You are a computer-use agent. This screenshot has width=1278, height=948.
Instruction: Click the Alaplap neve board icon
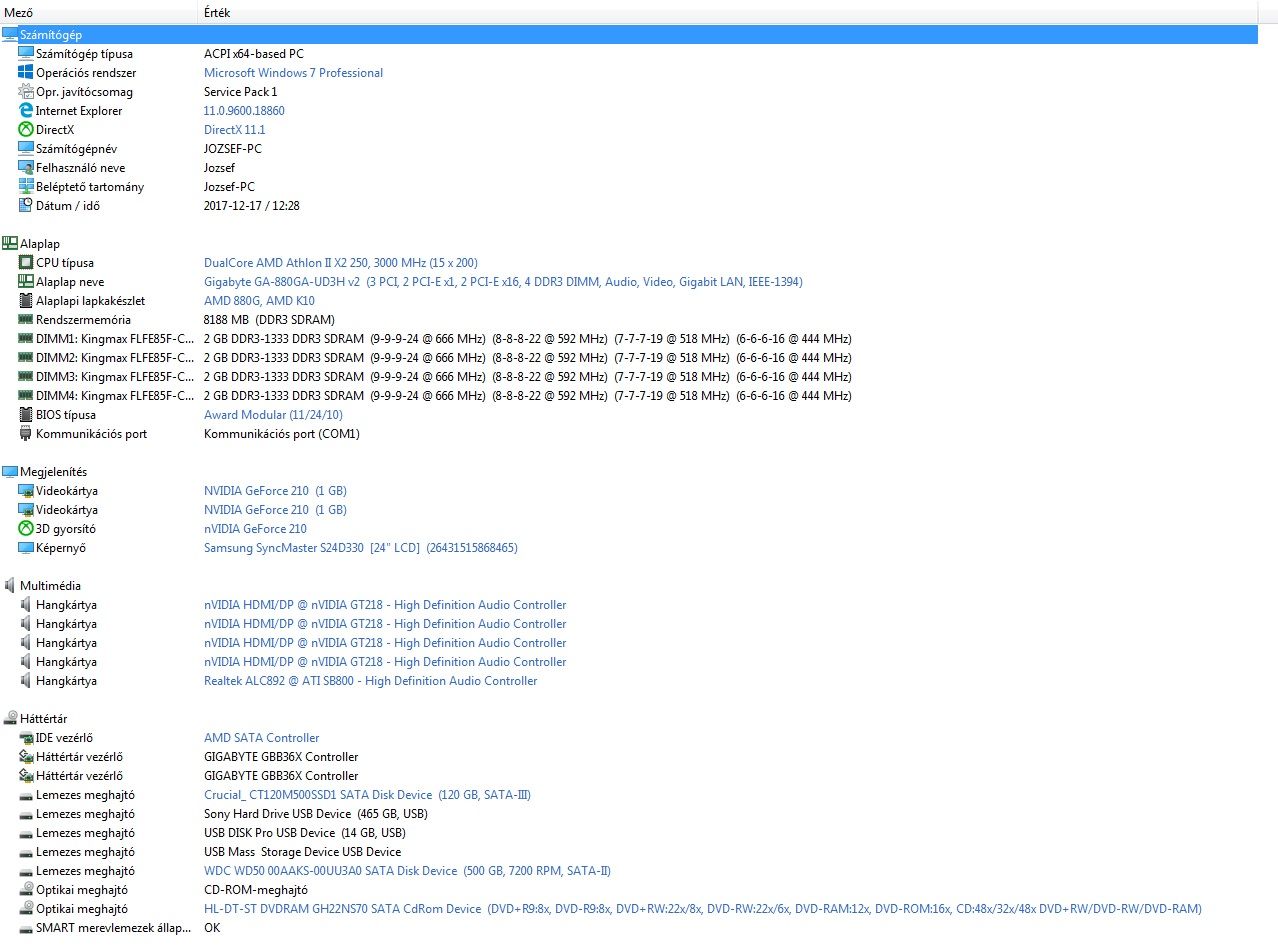tap(26, 282)
